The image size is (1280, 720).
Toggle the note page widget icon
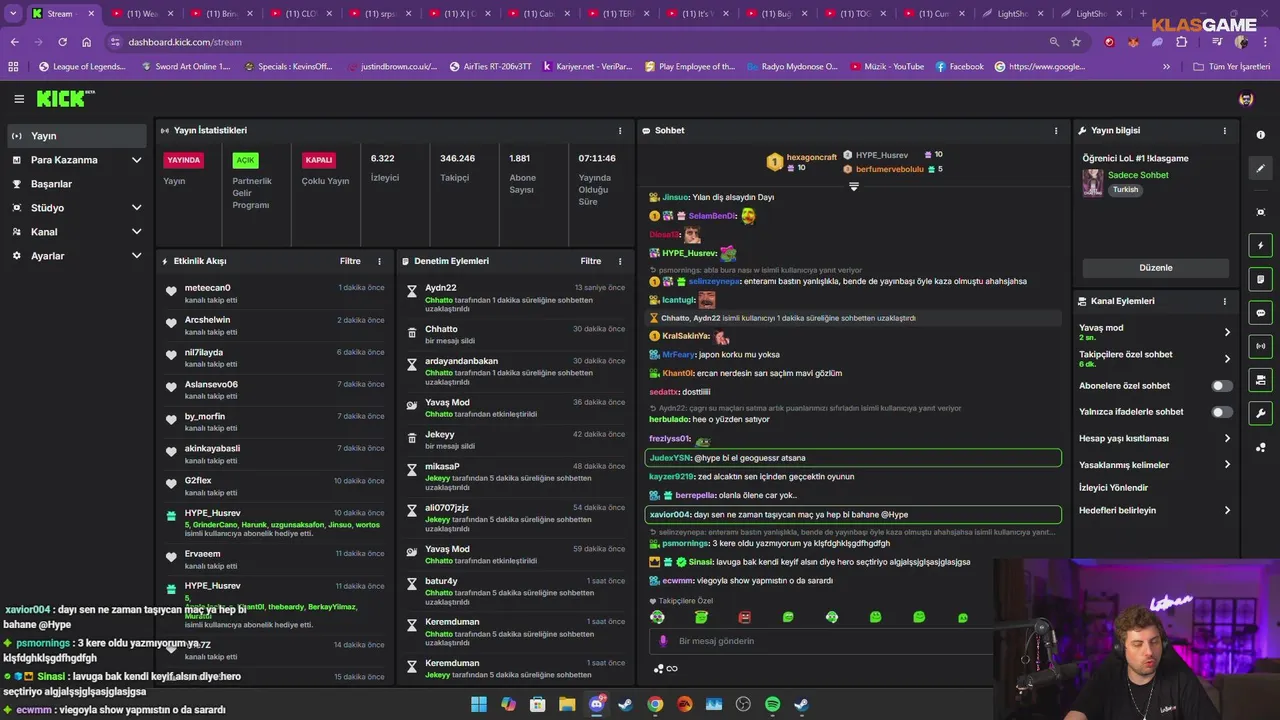pyautogui.click(x=1260, y=279)
